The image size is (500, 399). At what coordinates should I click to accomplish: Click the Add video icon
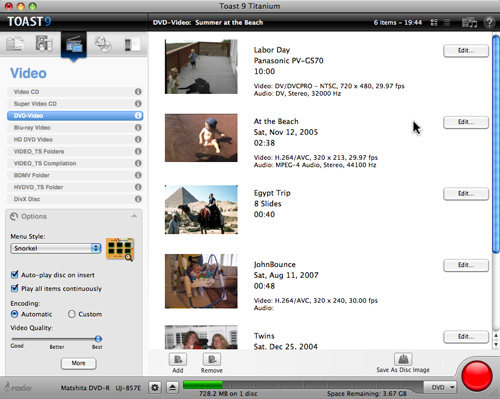[178, 359]
